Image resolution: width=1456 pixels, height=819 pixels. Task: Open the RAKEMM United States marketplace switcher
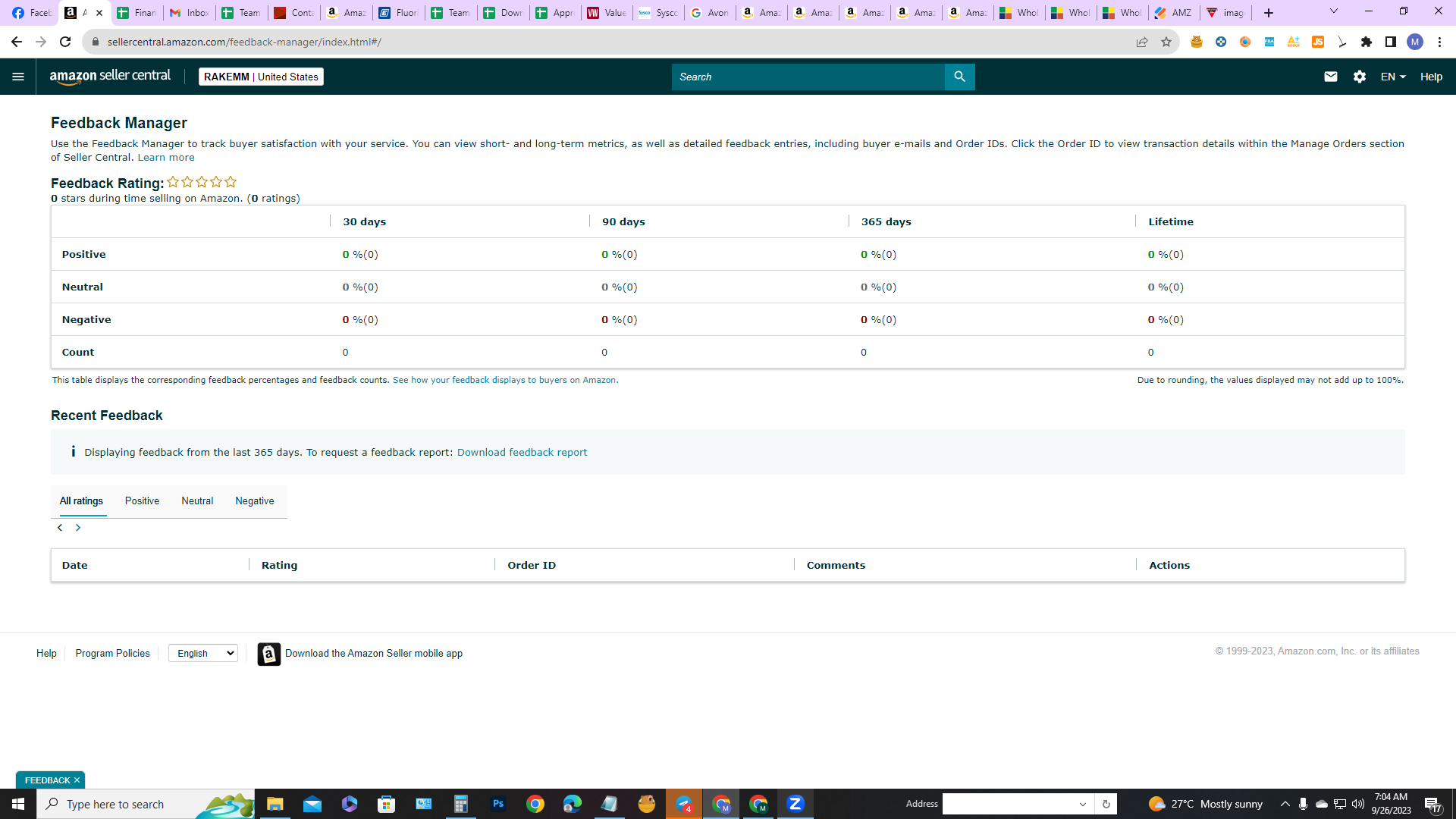click(261, 77)
